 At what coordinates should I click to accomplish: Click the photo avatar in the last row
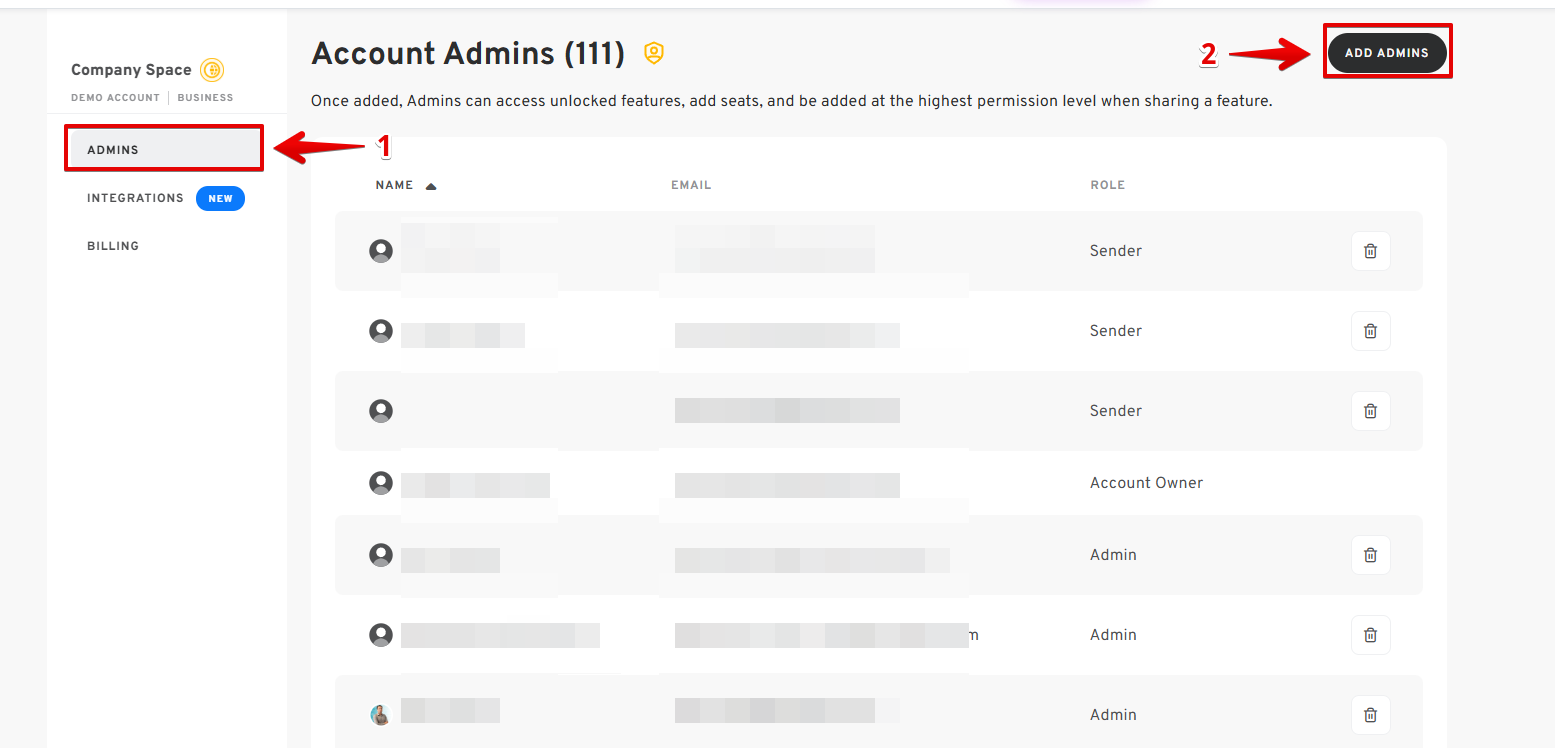(381, 715)
